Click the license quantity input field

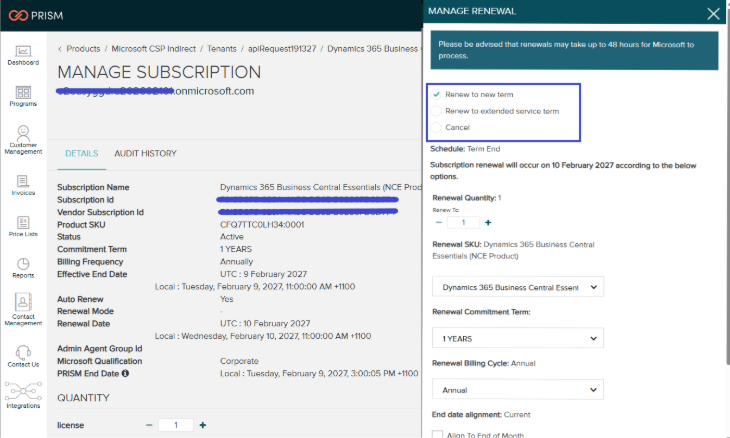(176, 425)
